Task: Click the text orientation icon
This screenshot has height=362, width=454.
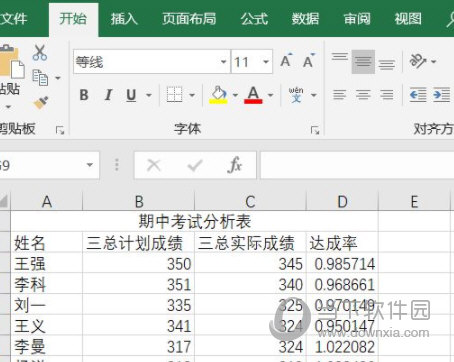Action: coord(418,61)
